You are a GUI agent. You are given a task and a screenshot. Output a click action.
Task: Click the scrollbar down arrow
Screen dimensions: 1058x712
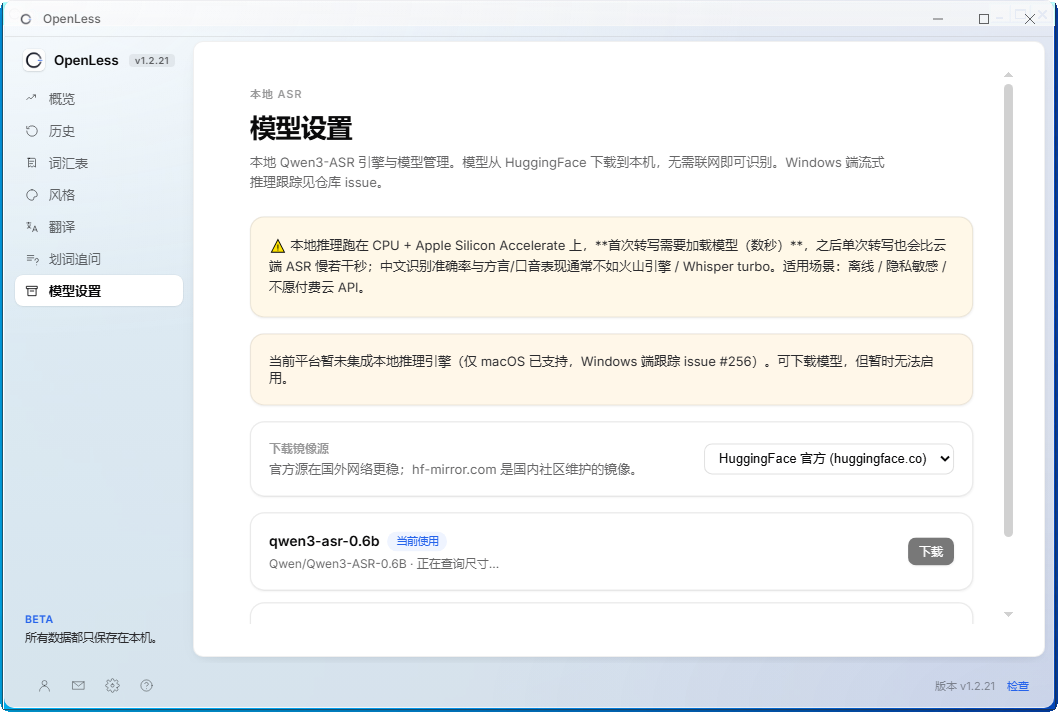click(x=1008, y=614)
